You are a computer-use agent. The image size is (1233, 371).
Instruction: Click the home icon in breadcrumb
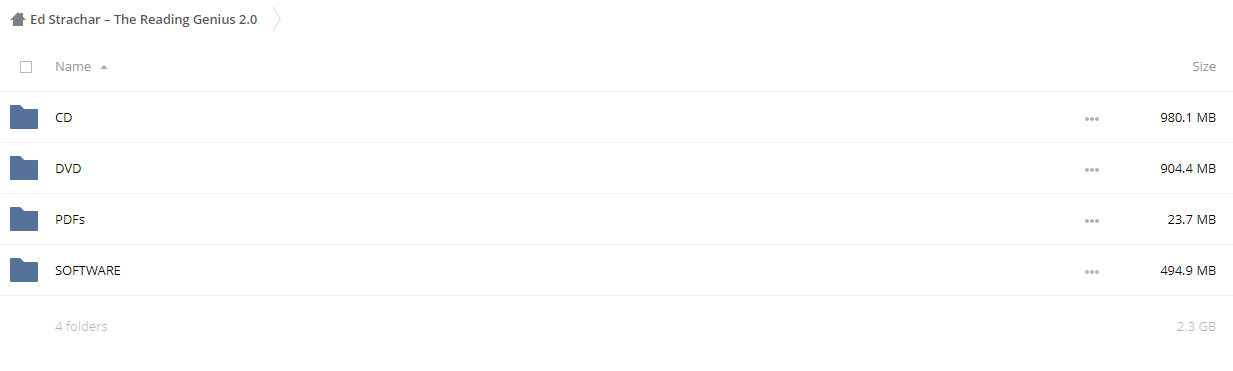click(17, 19)
